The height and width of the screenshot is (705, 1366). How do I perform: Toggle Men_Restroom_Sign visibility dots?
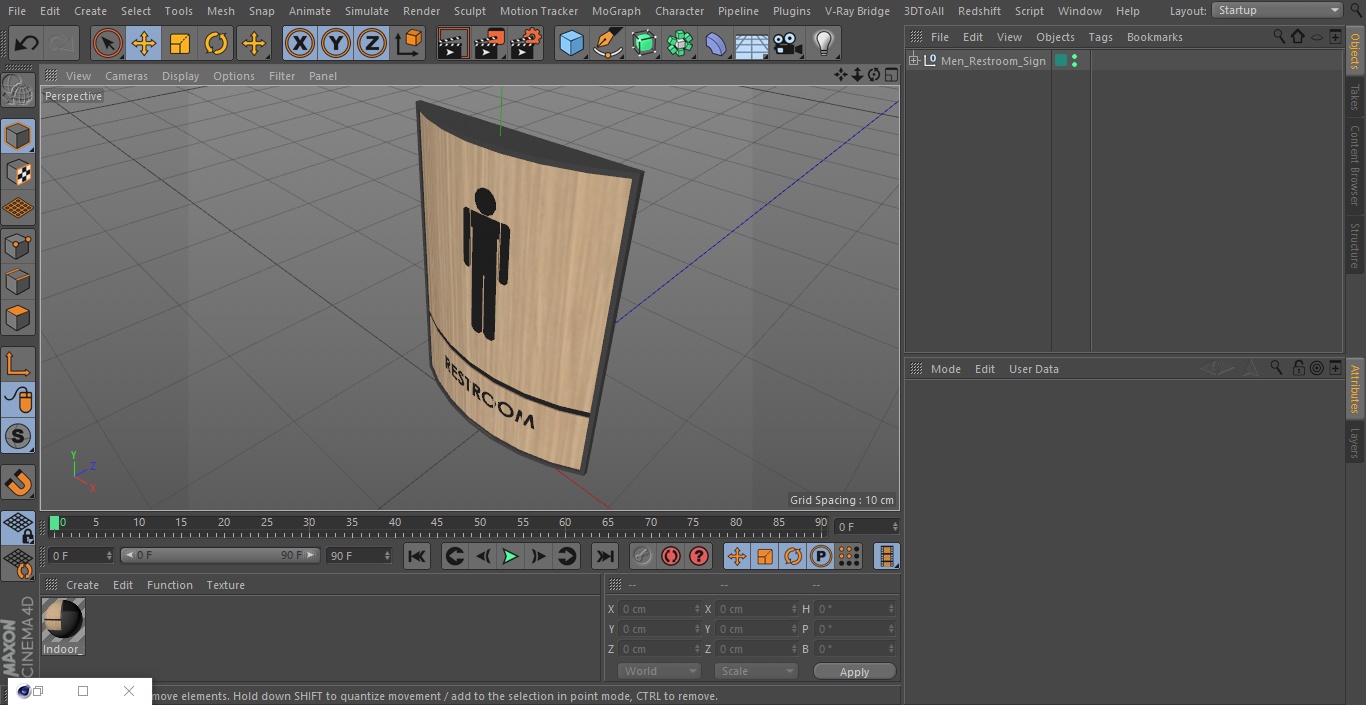pos(1074,61)
